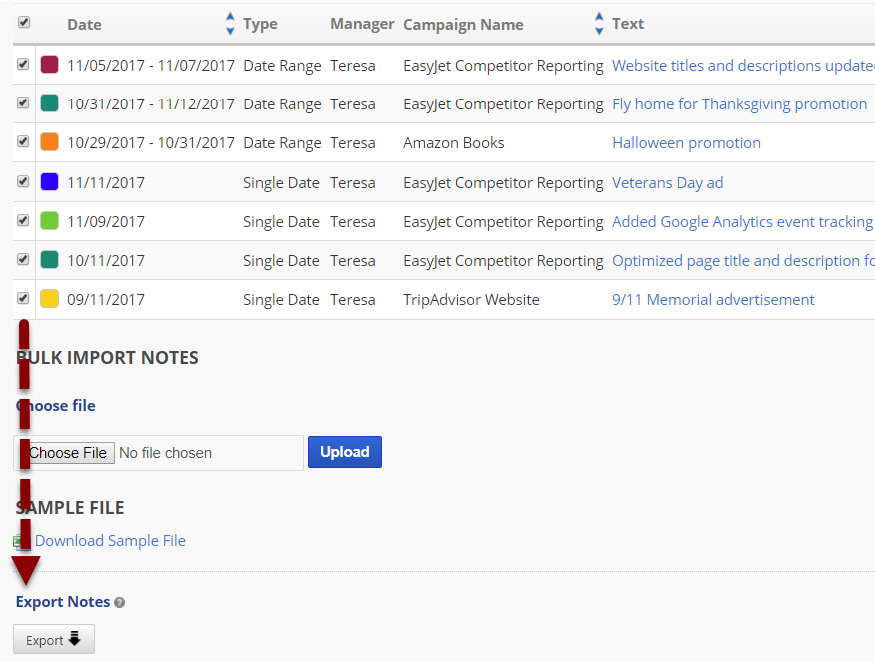Click the Manager column header
875x662 pixels.
click(x=362, y=24)
